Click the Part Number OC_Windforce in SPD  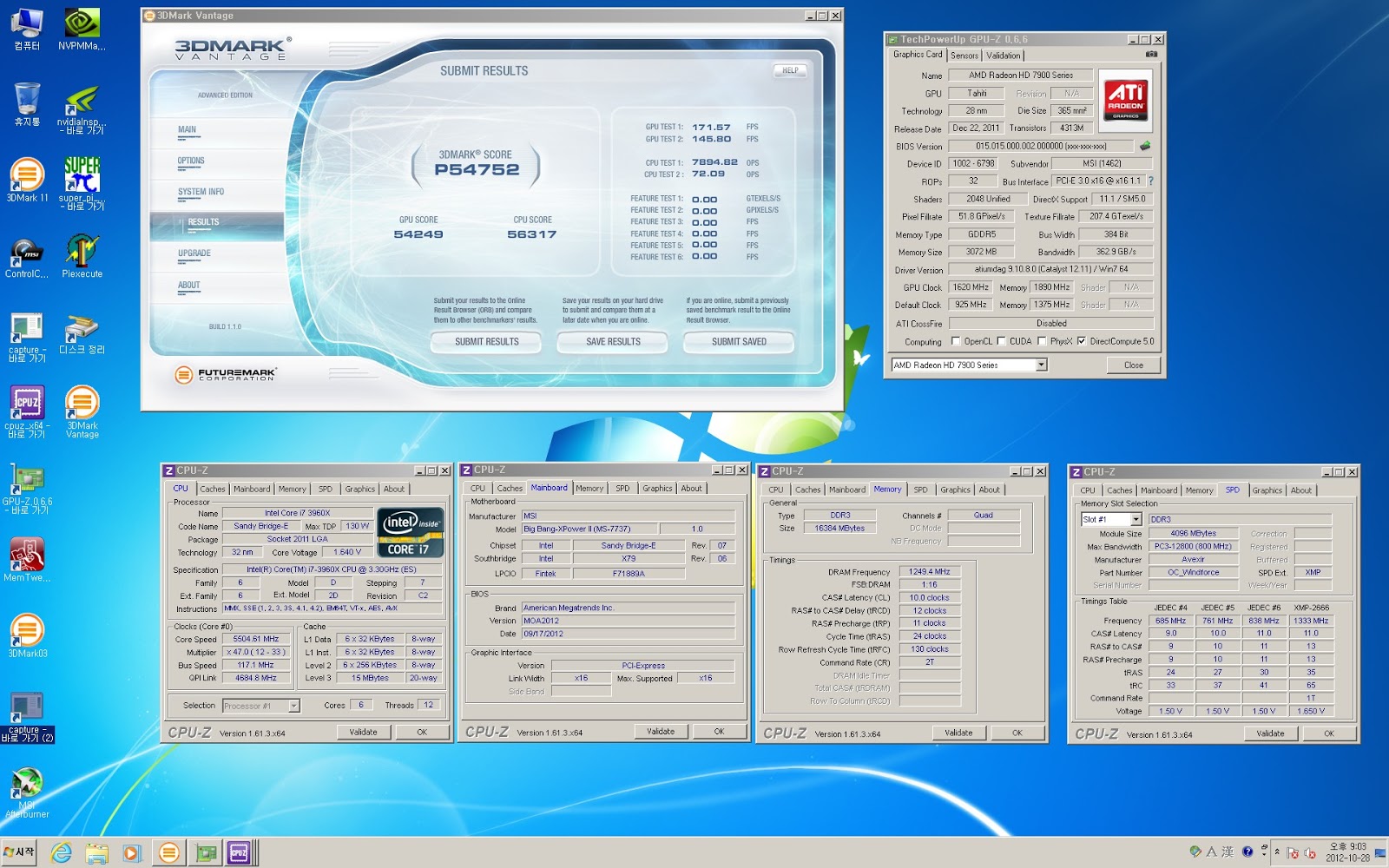[x=1194, y=573]
